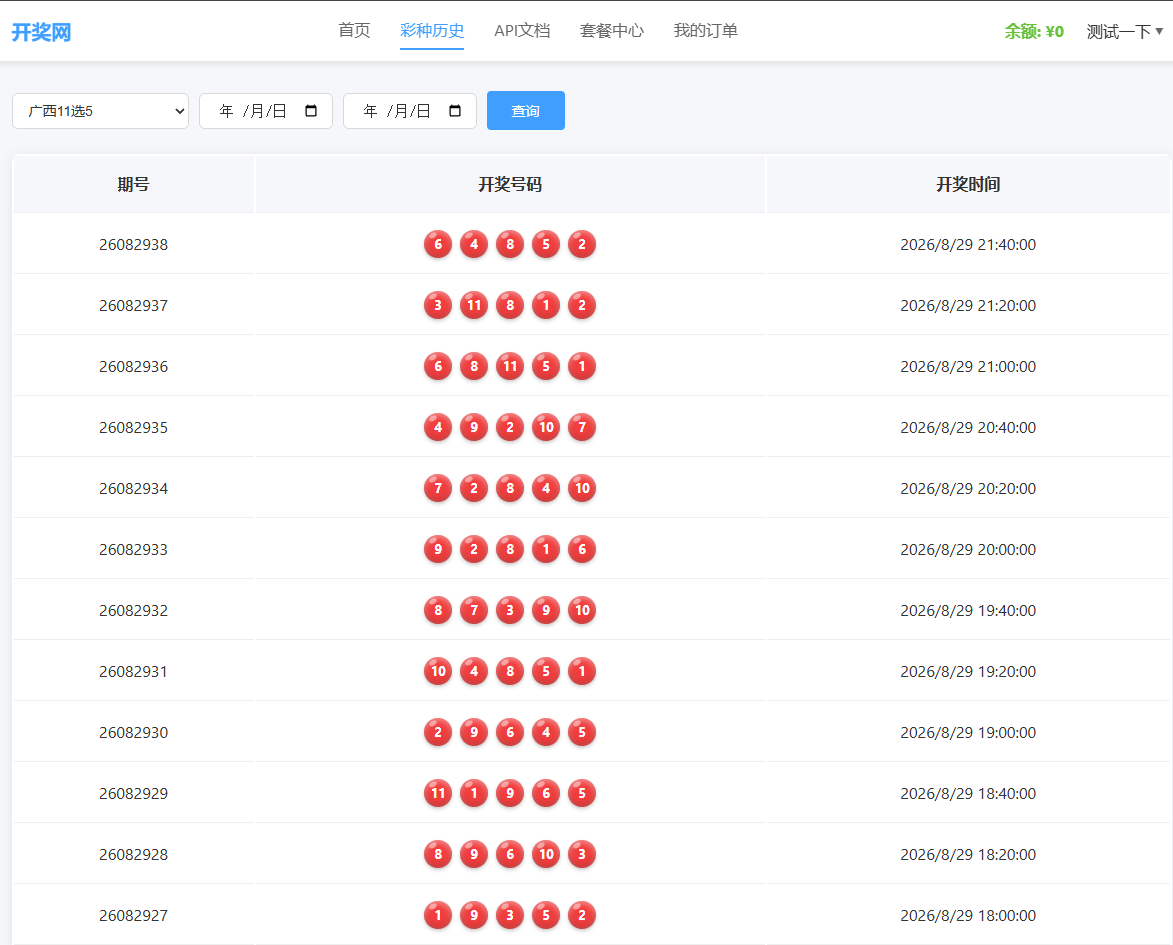The width and height of the screenshot is (1173, 945).
Task: Click draw time 2026/8/29 18:00:00
Action: [968, 915]
